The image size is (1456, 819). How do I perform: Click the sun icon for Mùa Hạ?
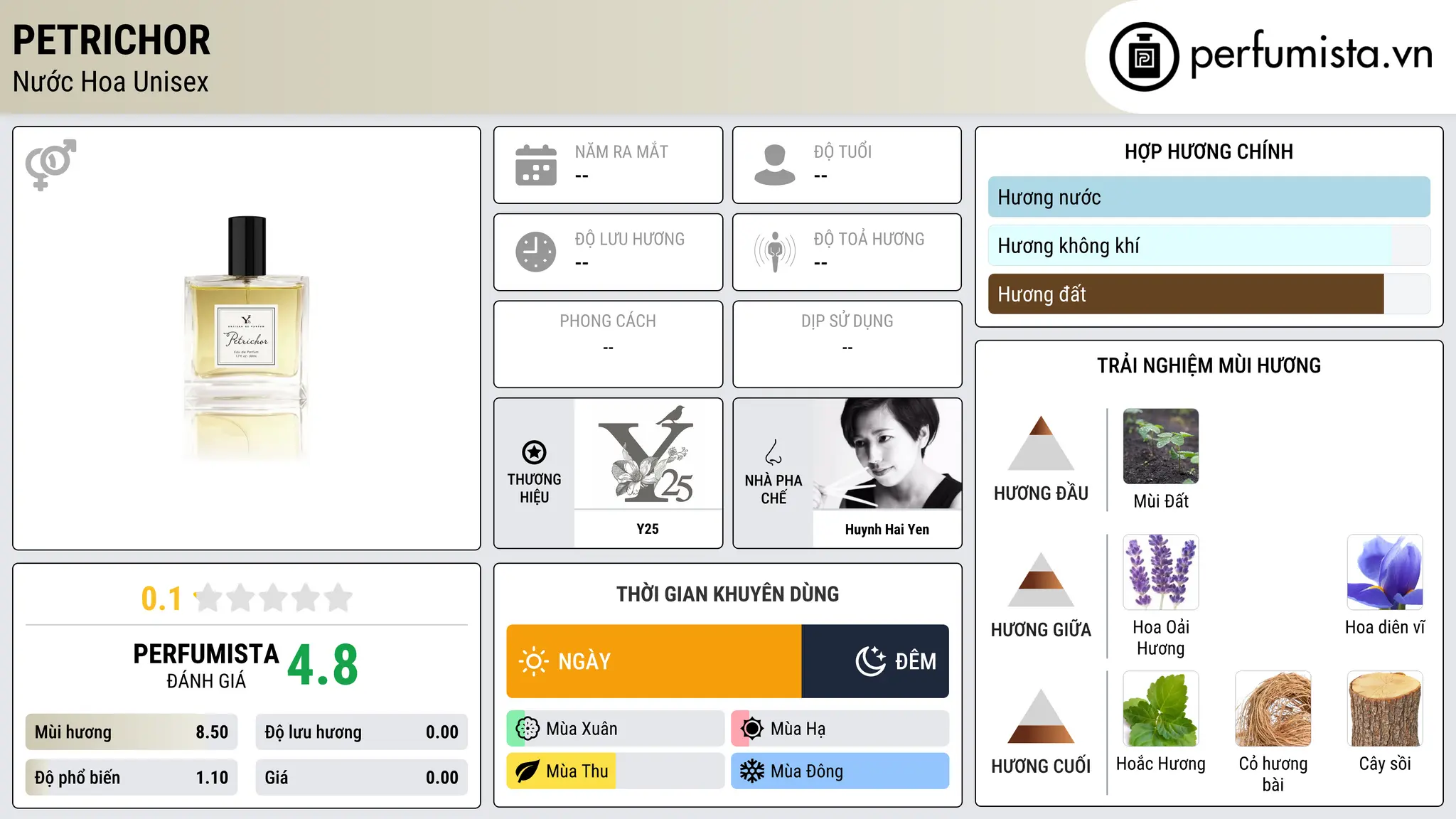752,729
